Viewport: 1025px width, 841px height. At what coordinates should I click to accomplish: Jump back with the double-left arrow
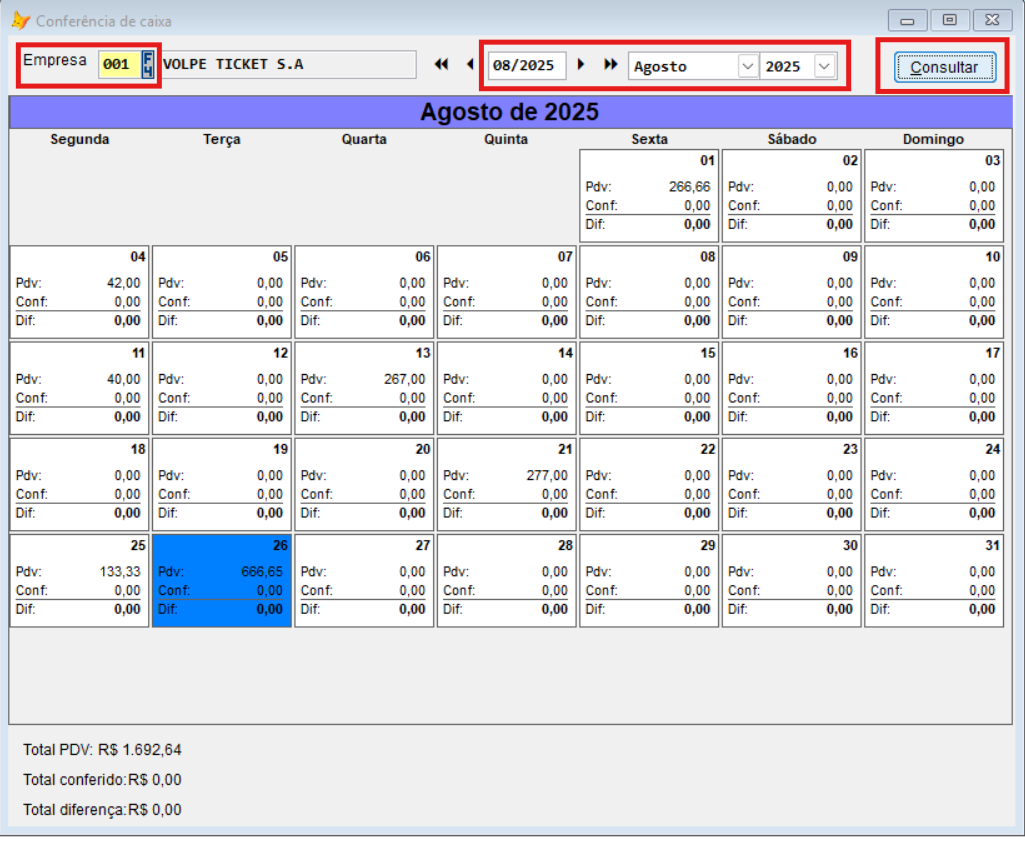(441, 65)
